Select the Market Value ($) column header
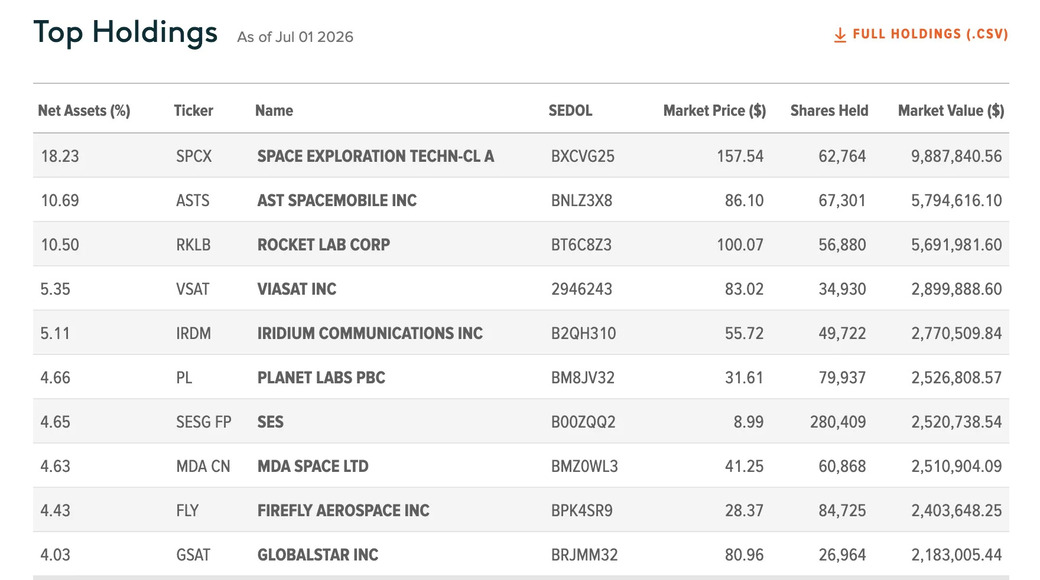This screenshot has width=1040, height=580. click(951, 111)
